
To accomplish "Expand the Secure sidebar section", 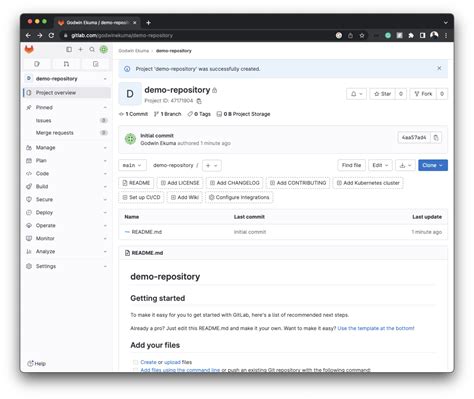I will tap(67, 199).
